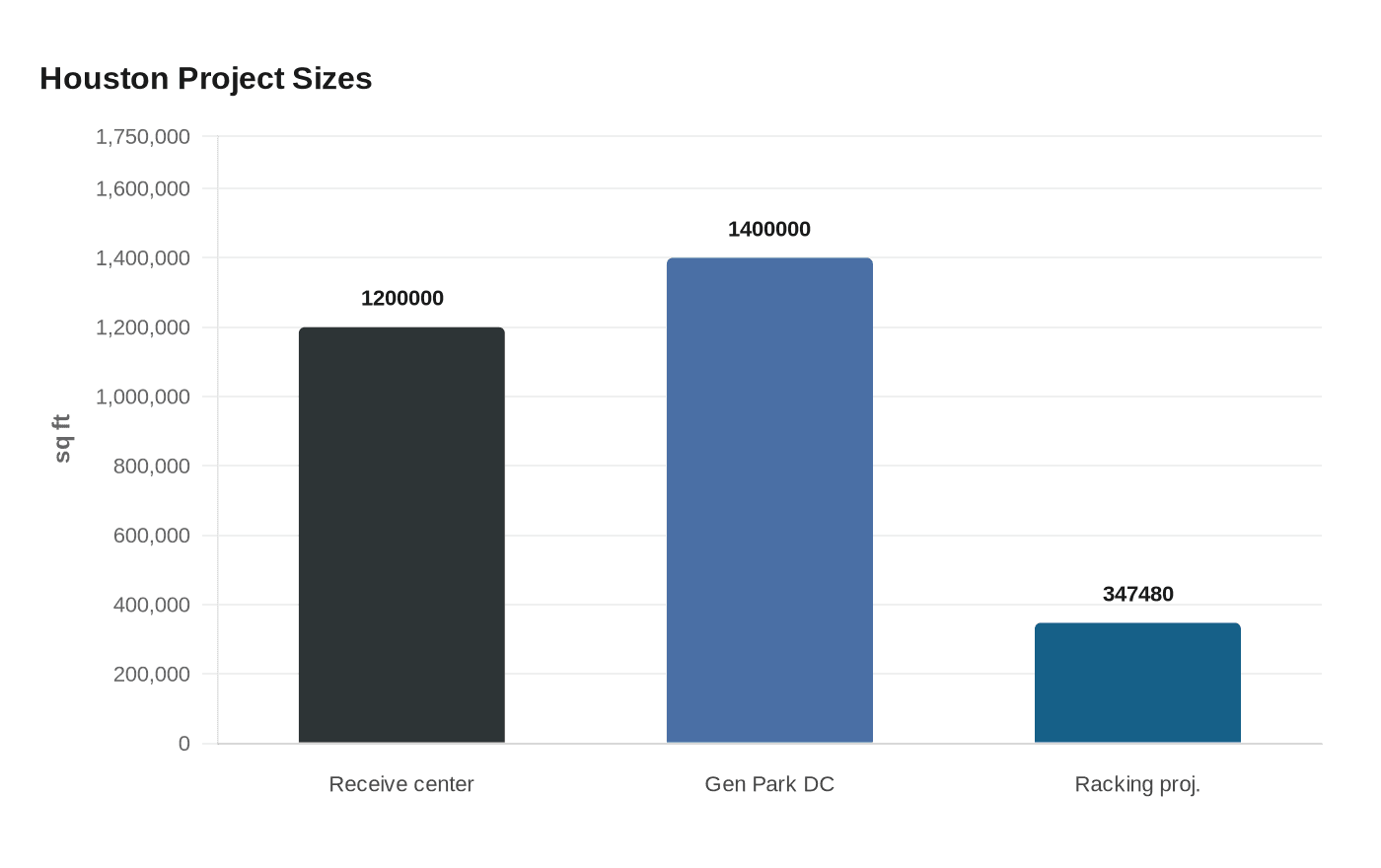Screen dimensions: 1381x868
Task: Click the 1400000 data label
Action: coord(769,228)
